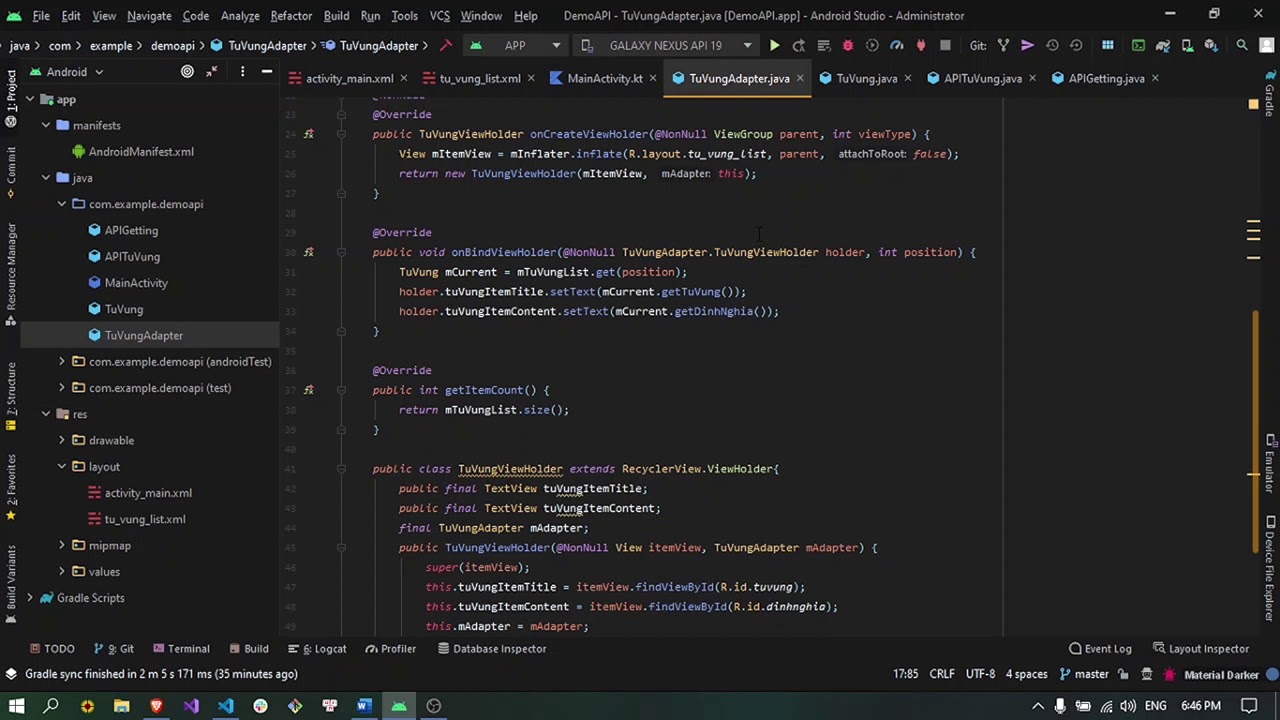Click the Windows taskbar search icon
1280x720 pixels.
(x=51, y=706)
